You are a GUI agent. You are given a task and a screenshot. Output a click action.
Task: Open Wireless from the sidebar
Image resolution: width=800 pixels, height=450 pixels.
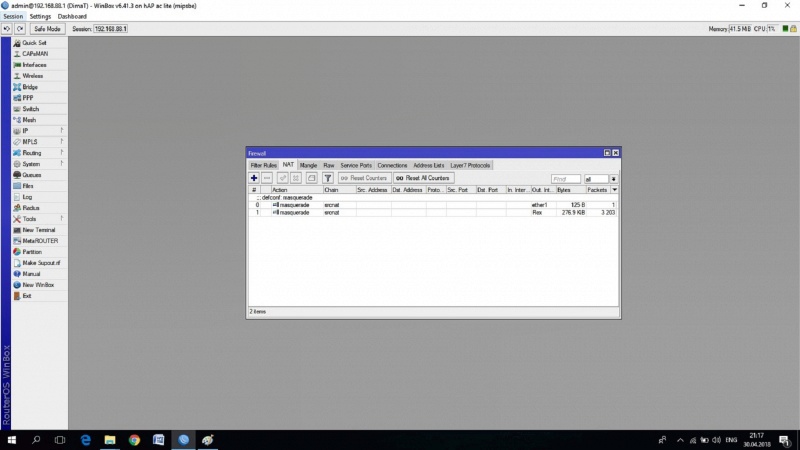32,76
